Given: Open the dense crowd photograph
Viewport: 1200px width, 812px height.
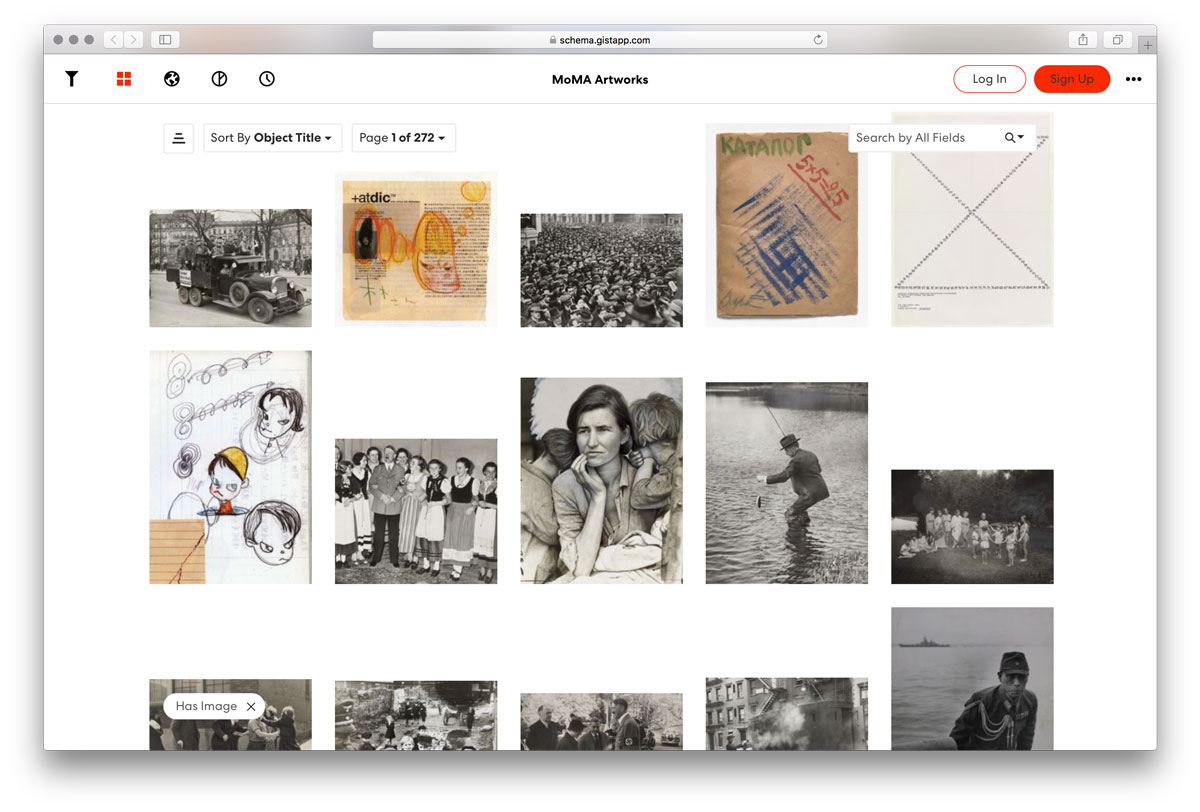Looking at the screenshot, I should [601, 270].
